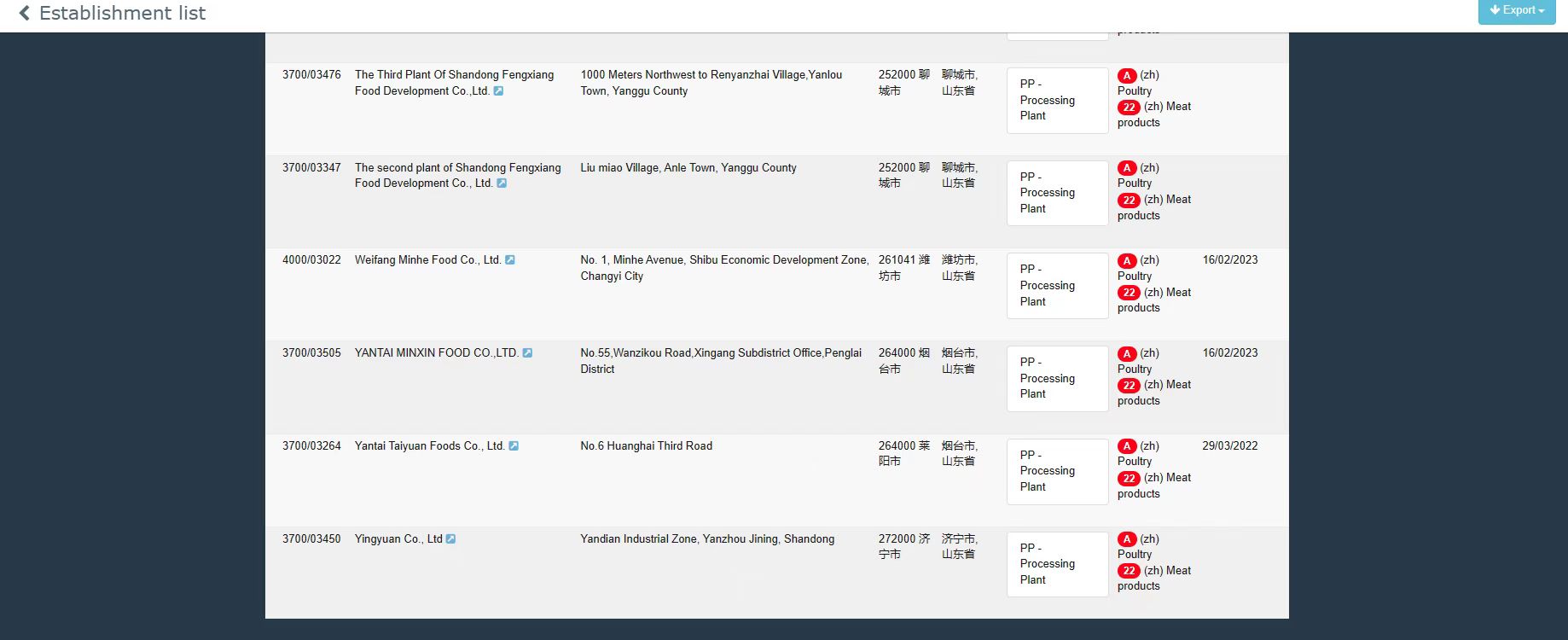Click approval number 3700/03476
The height and width of the screenshot is (640, 1568).
(311, 75)
